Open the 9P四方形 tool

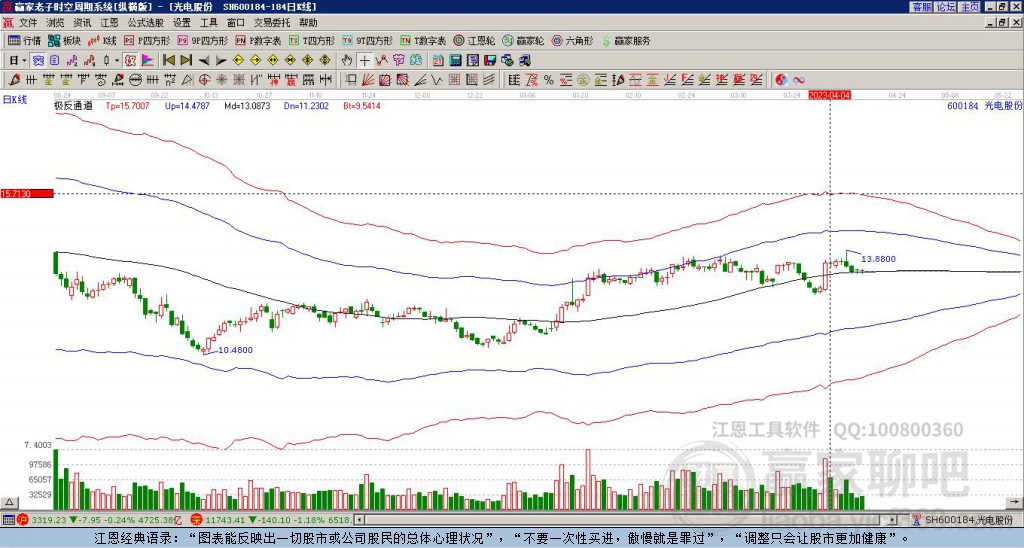[202, 40]
